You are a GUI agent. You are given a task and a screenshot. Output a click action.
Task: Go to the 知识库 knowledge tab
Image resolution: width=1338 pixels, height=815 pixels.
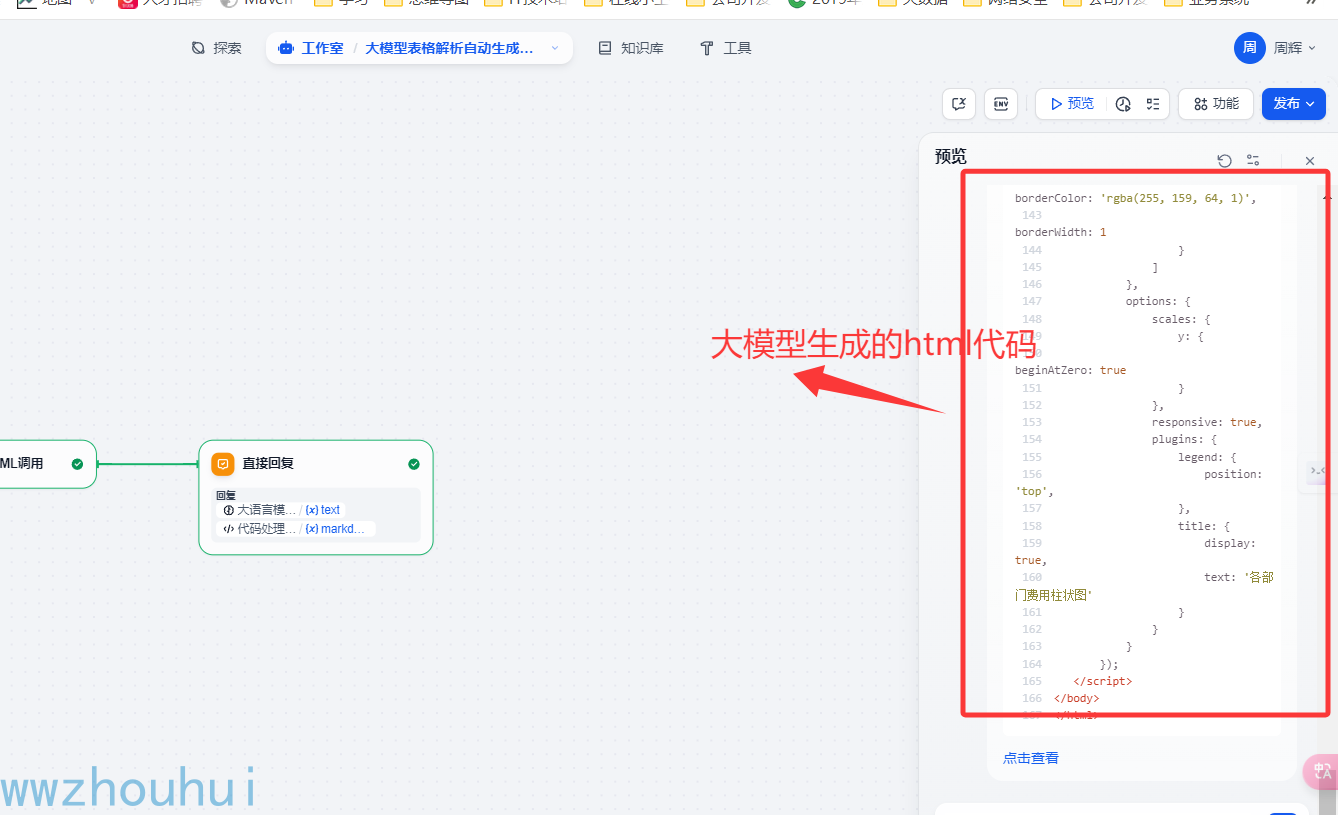(631, 48)
